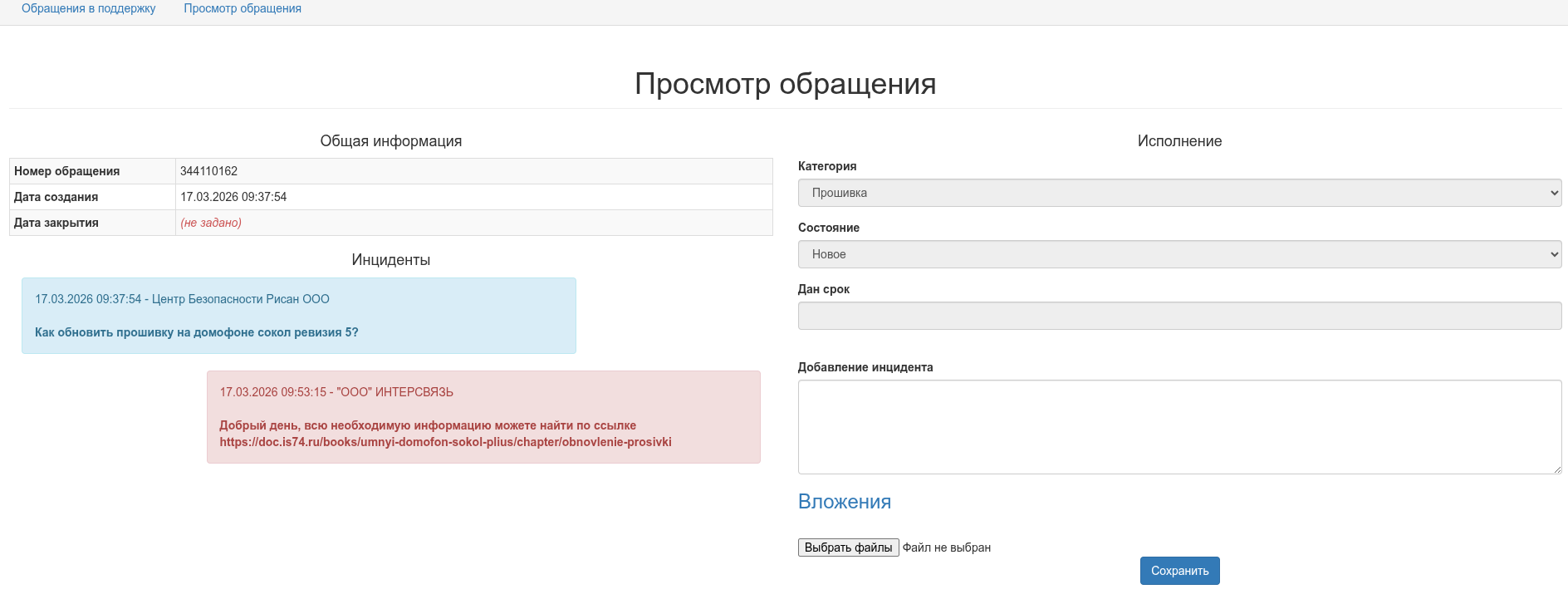Click the (не задано) closing date value

tap(211, 223)
